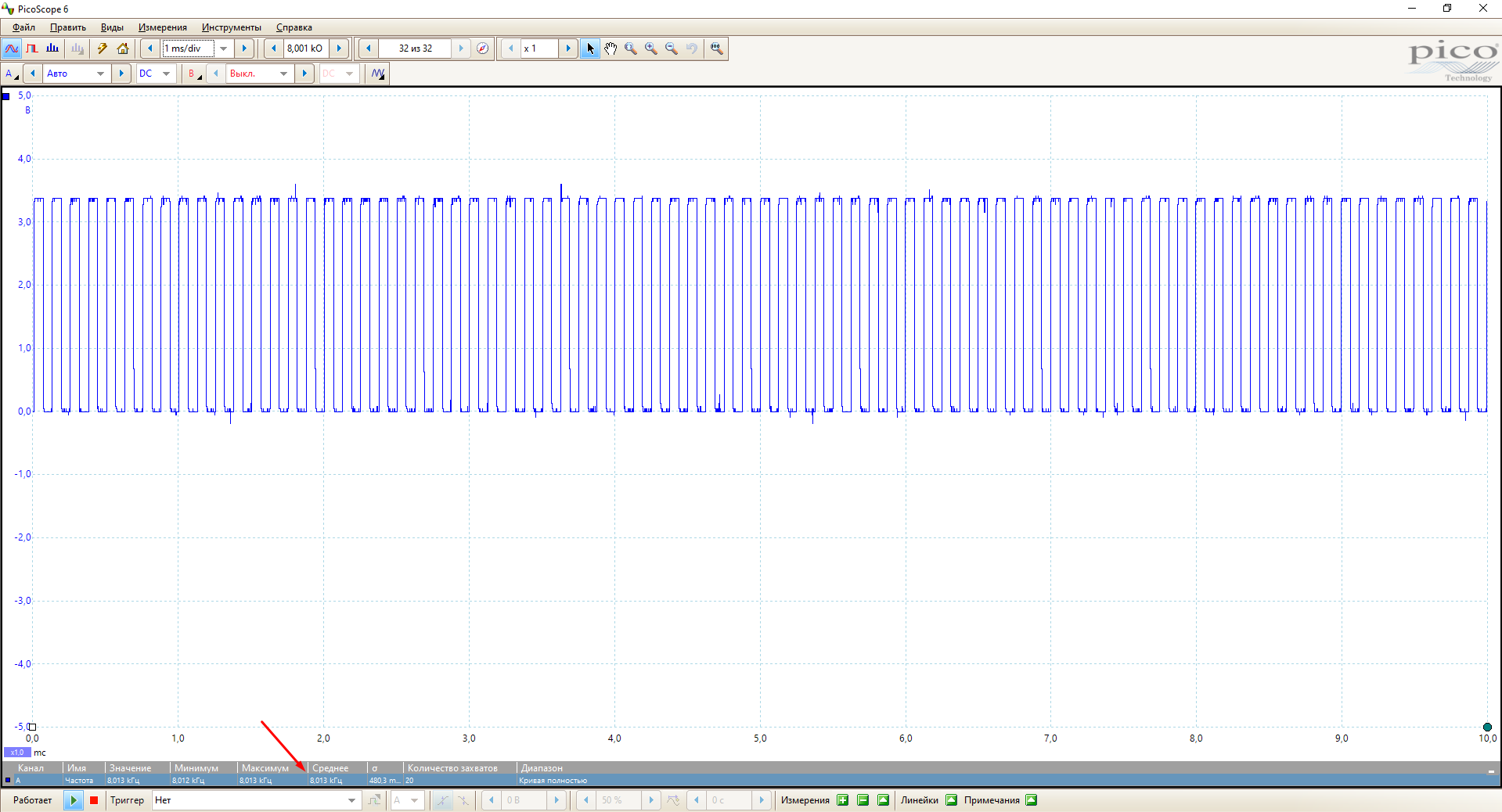1502x812 pixels.
Task: Select the arrow pointer tool
Action: tap(590, 49)
